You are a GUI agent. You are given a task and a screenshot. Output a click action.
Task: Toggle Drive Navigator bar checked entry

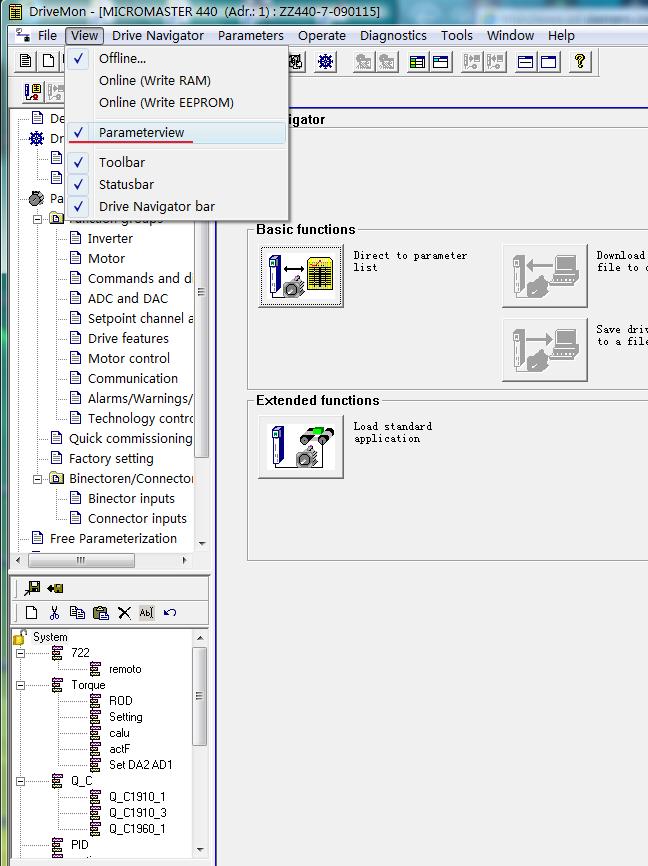[177, 207]
